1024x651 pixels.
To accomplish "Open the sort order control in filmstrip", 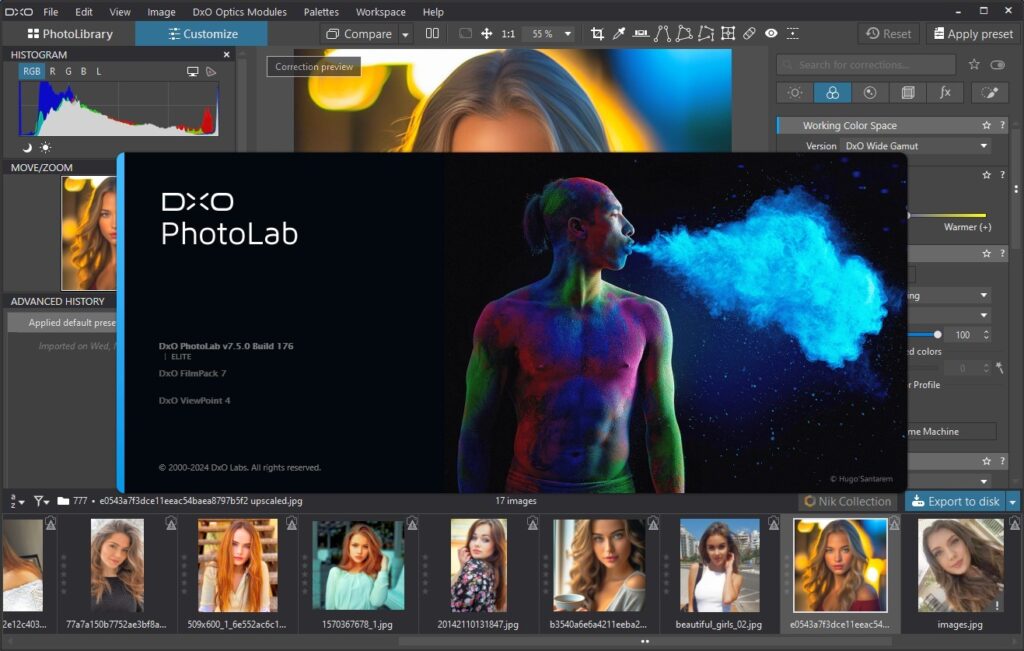I will click(17, 501).
